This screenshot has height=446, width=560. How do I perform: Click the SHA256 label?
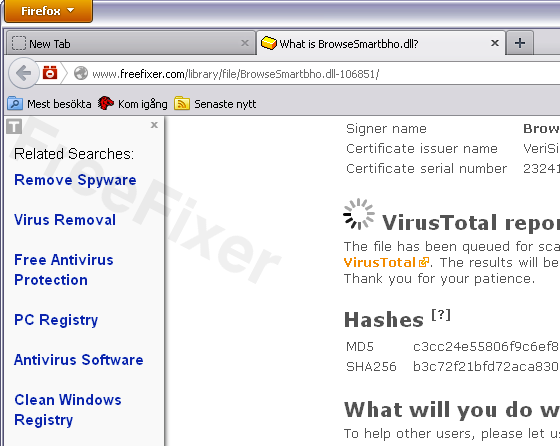[371, 367]
